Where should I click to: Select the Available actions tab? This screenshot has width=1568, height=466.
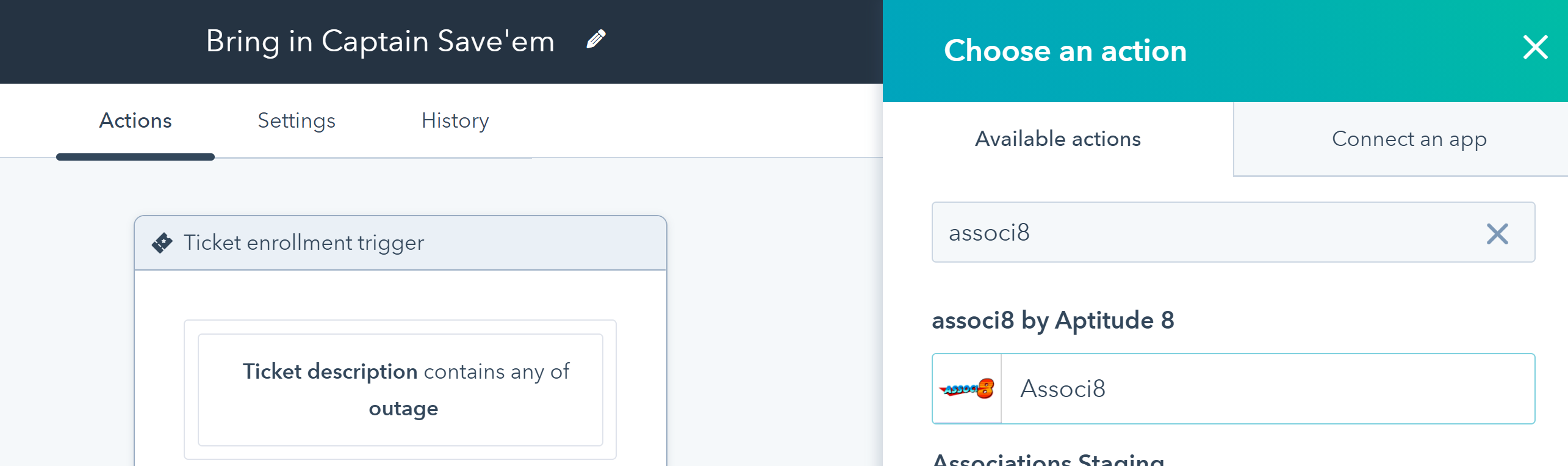coord(1058,139)
